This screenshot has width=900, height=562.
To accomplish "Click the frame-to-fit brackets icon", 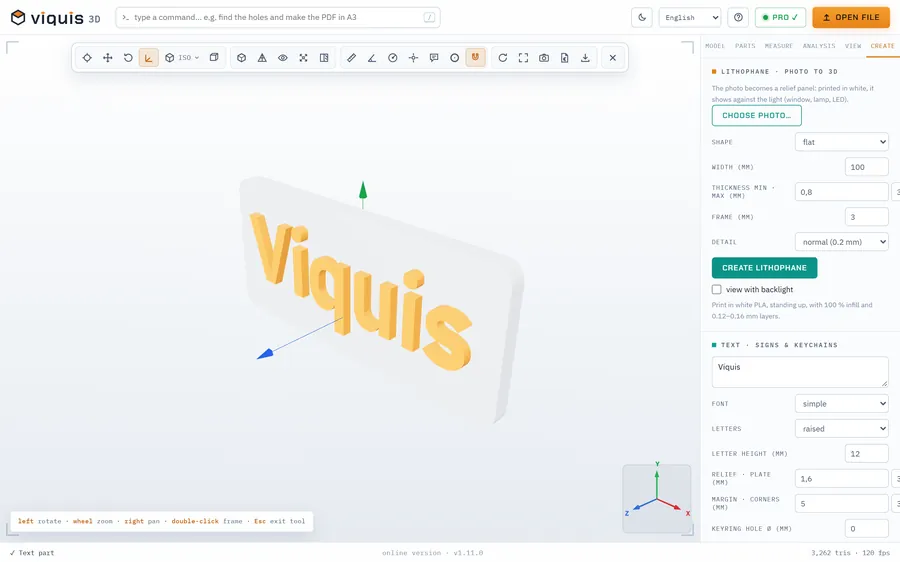I will 523,57.
